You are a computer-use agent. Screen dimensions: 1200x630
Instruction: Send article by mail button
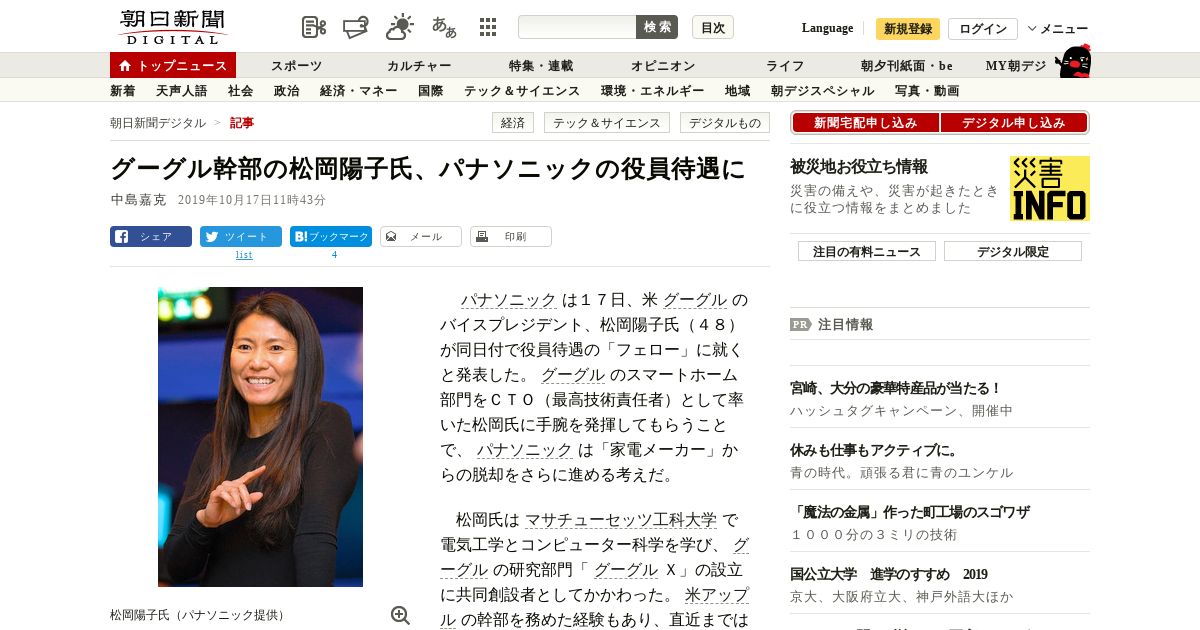coord(421,237)
